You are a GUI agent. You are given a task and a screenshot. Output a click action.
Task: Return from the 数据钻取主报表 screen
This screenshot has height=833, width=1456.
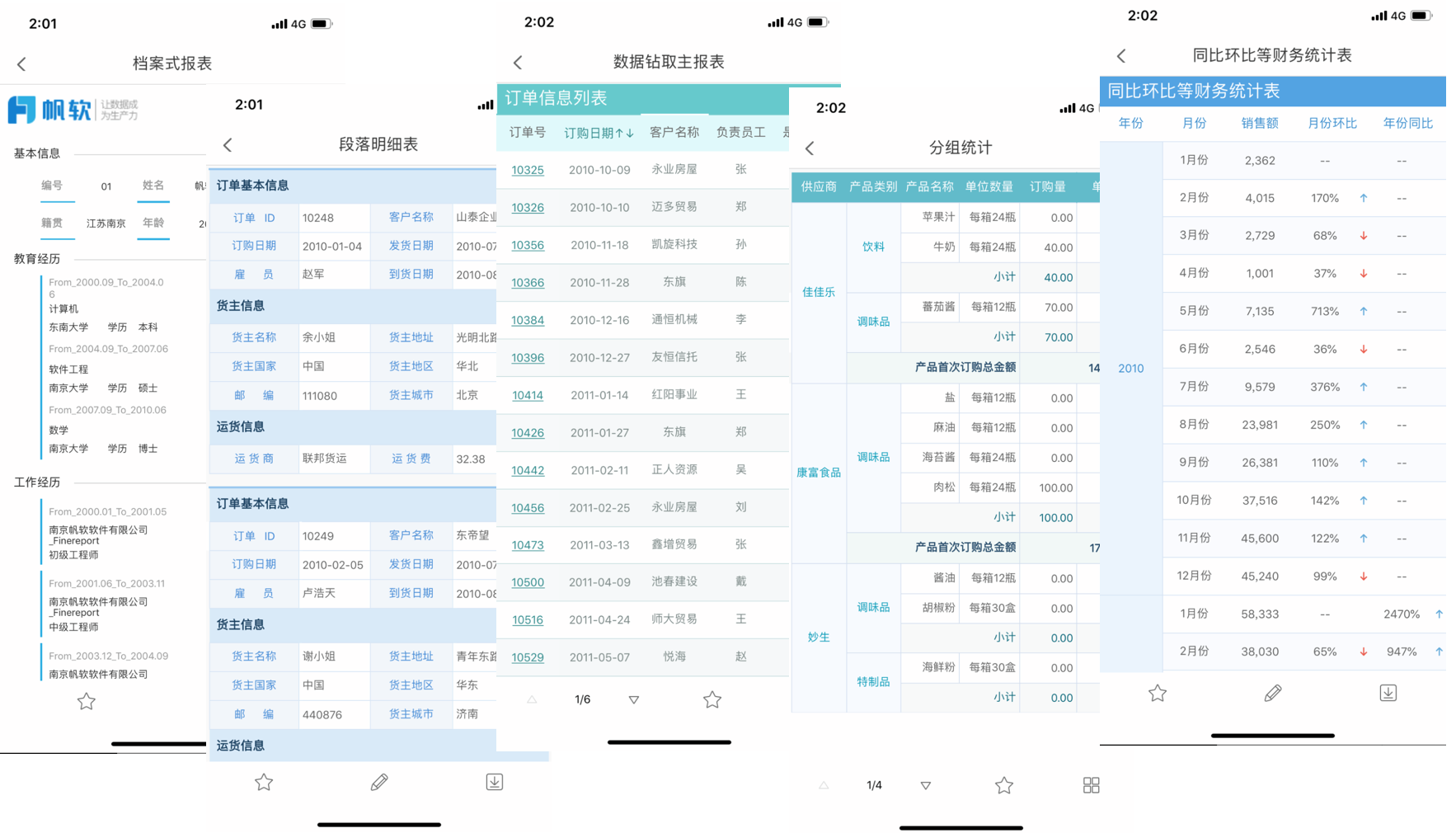(x=518, y=62)
